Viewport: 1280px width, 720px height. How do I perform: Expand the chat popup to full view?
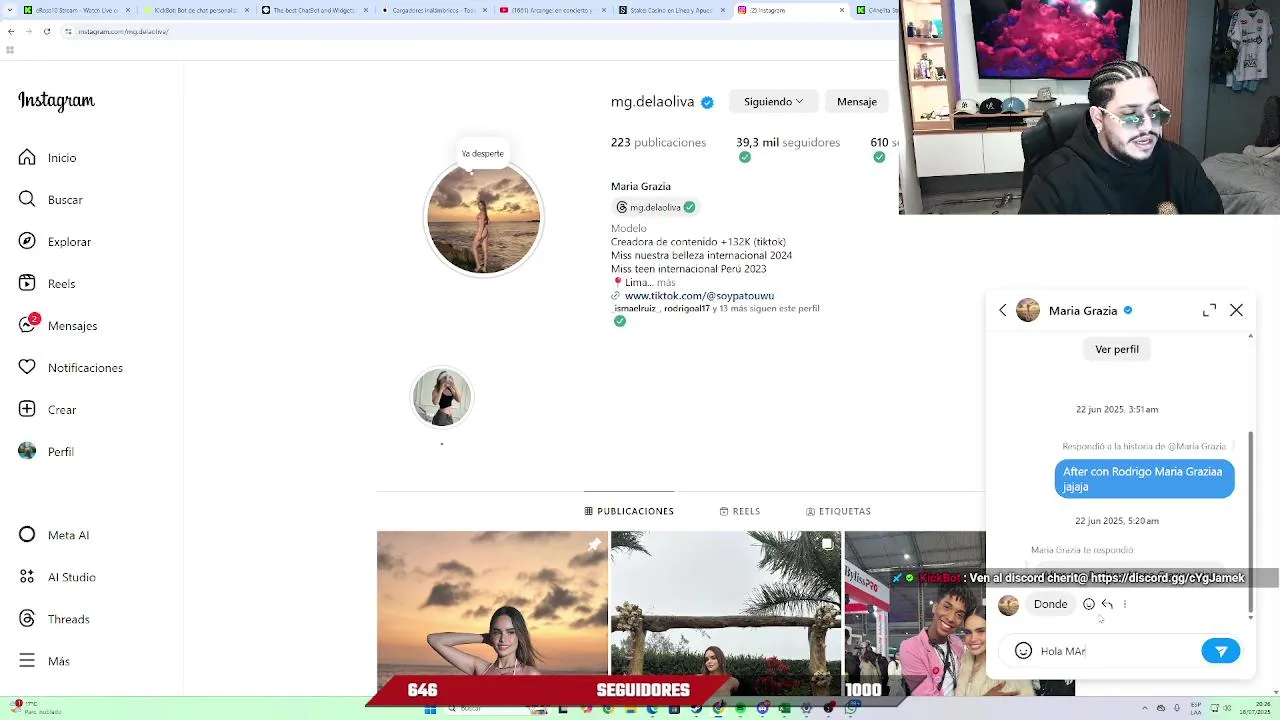coord(1209,311)
